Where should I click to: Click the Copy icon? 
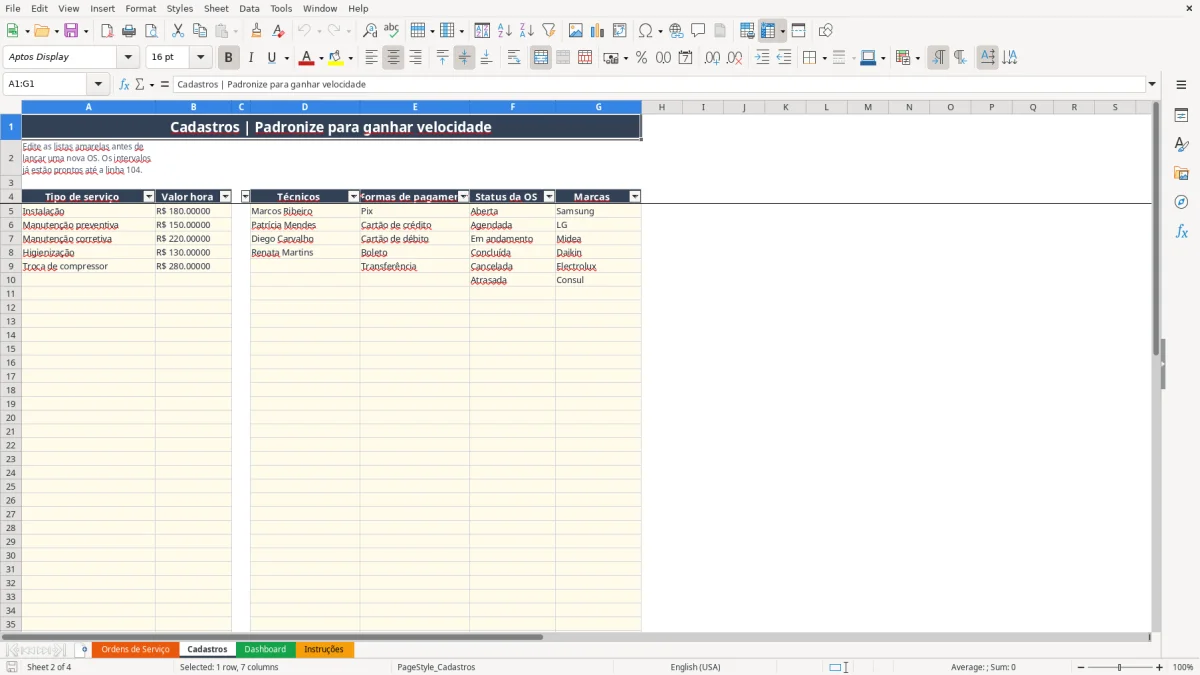point(200,31)
